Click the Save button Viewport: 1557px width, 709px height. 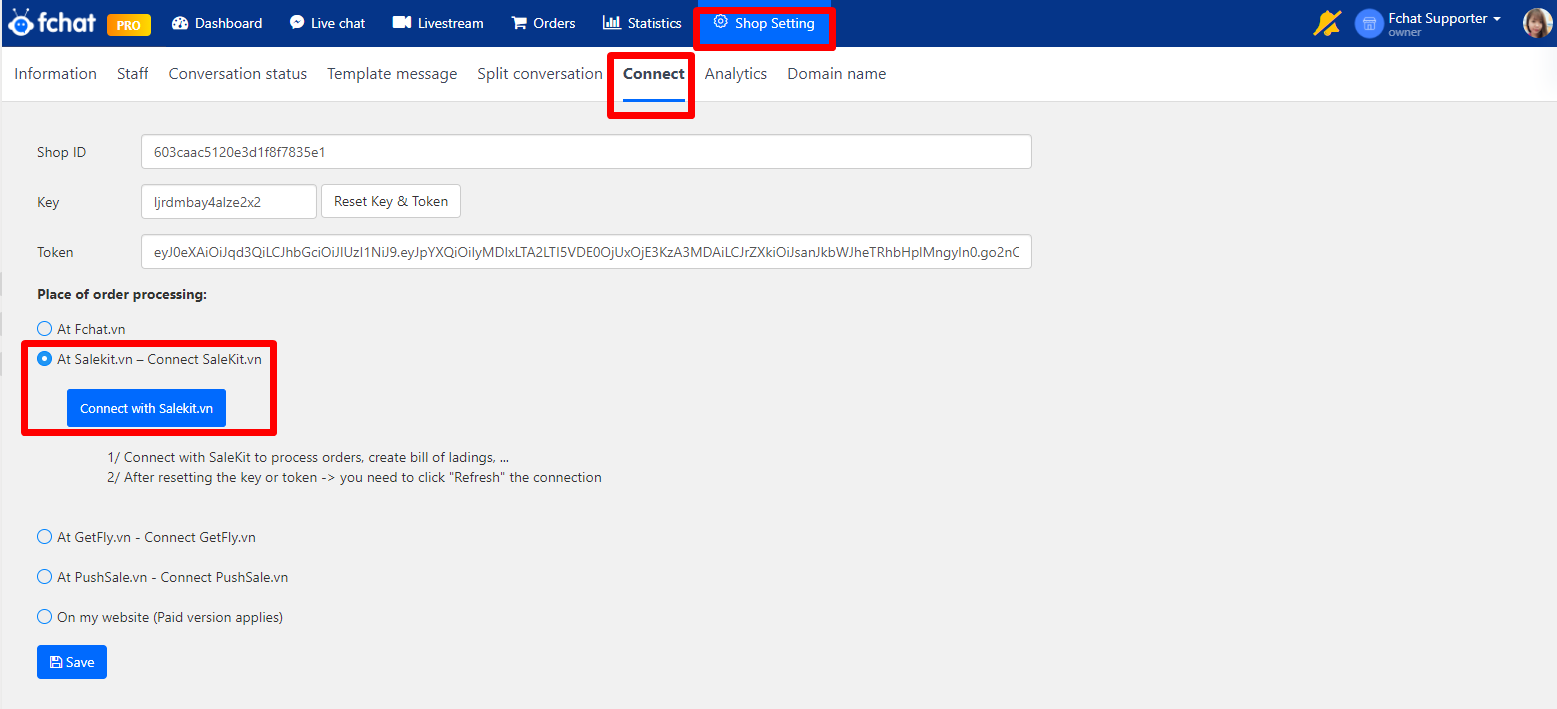[x=72, y=662]
